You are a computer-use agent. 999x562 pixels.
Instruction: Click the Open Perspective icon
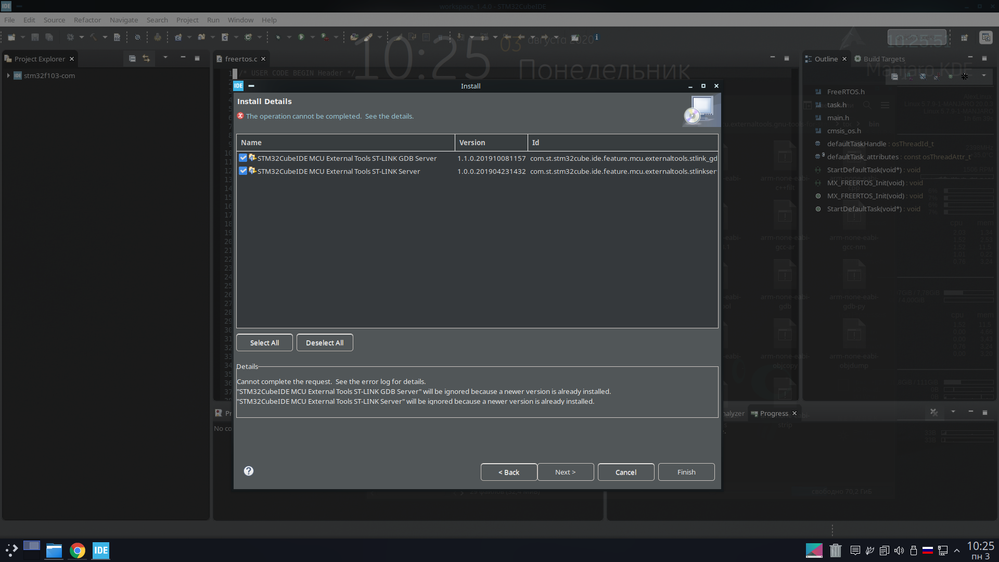tap(965, 38)
